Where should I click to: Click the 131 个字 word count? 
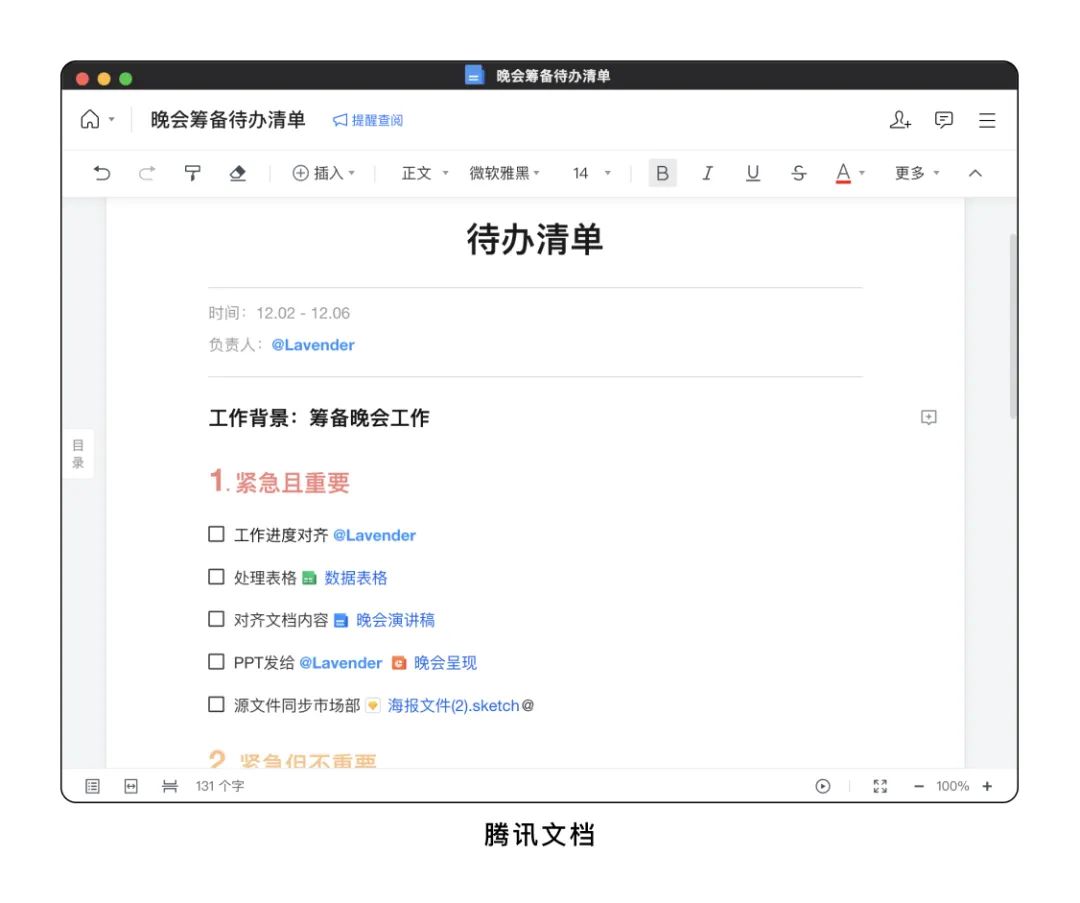[x=220, y=786]
